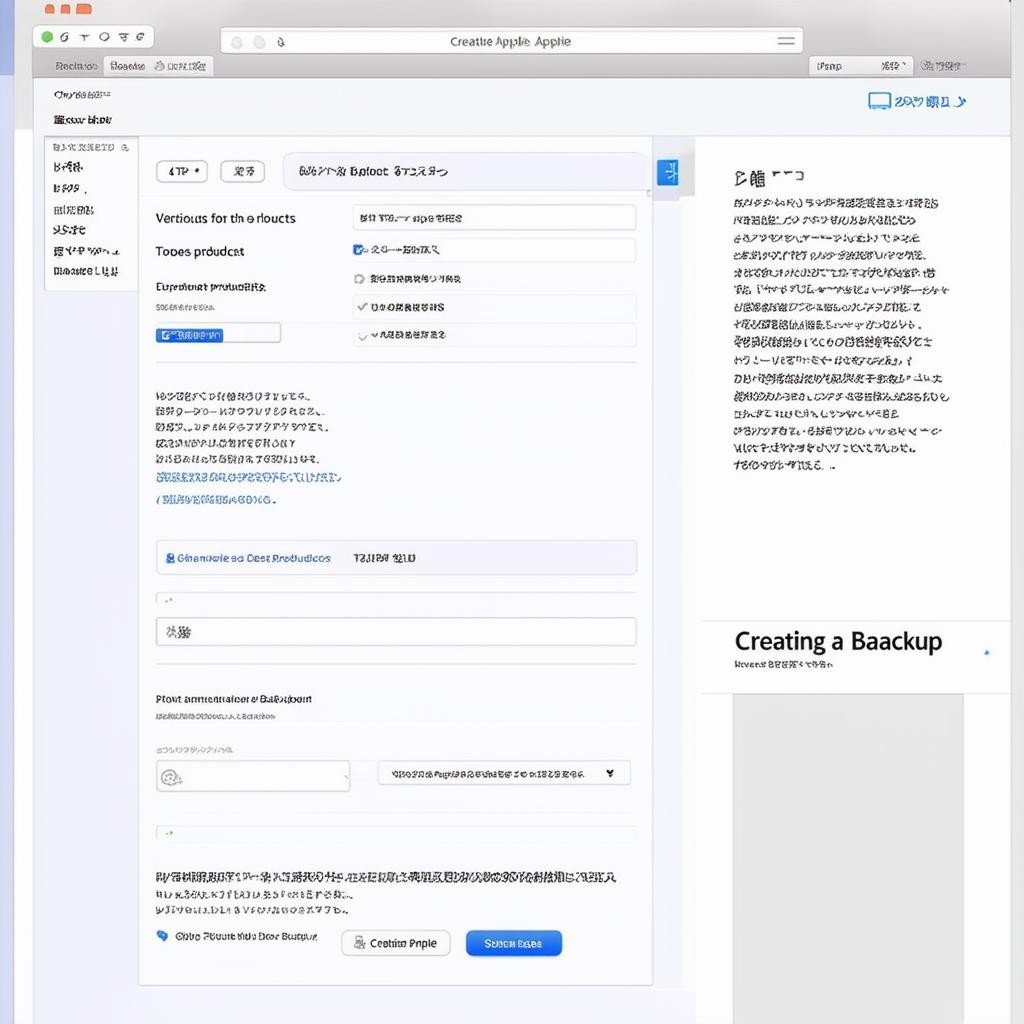Tick the empty checkbox below the blue one
Screen dimensions: 1024x1024
click(x=359, y=279)
